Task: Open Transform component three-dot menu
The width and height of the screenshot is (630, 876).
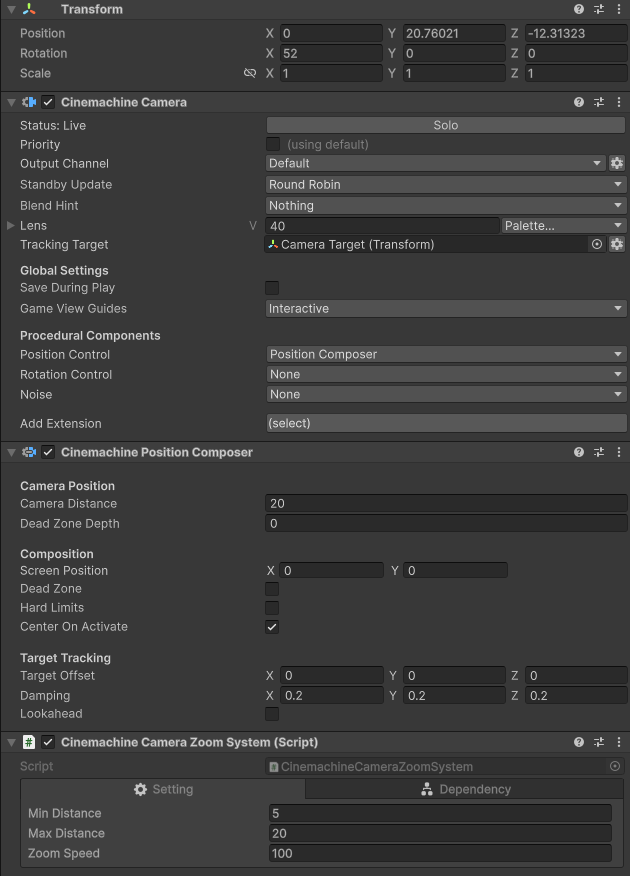Action: click(x=619, y=9)
